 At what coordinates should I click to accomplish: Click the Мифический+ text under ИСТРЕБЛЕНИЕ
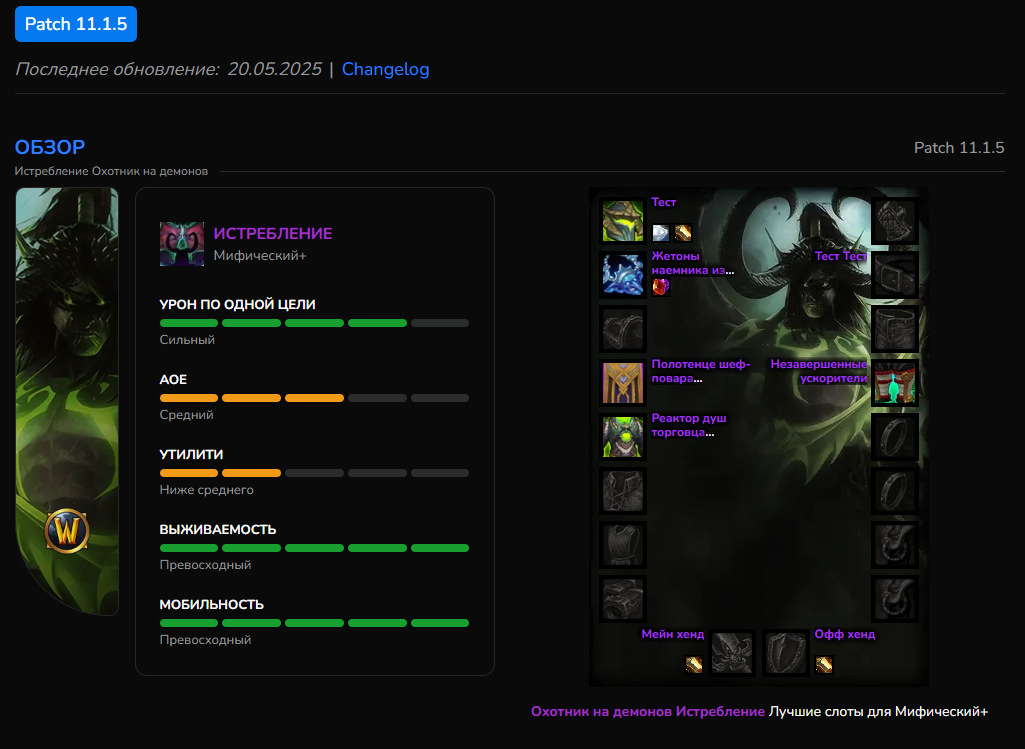[260, 256]
